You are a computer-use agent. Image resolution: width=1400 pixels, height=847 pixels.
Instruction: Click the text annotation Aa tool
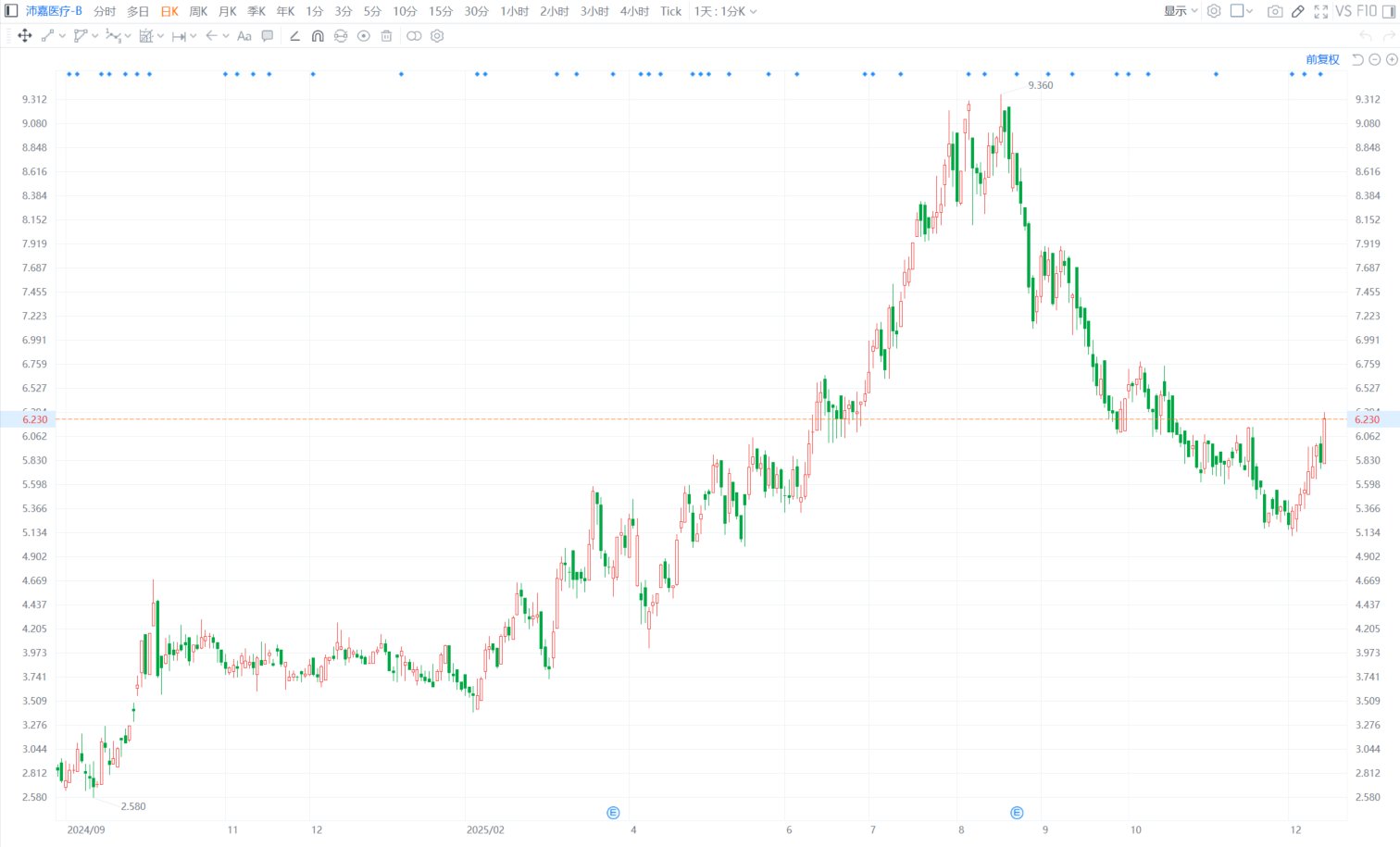(244, 36)
